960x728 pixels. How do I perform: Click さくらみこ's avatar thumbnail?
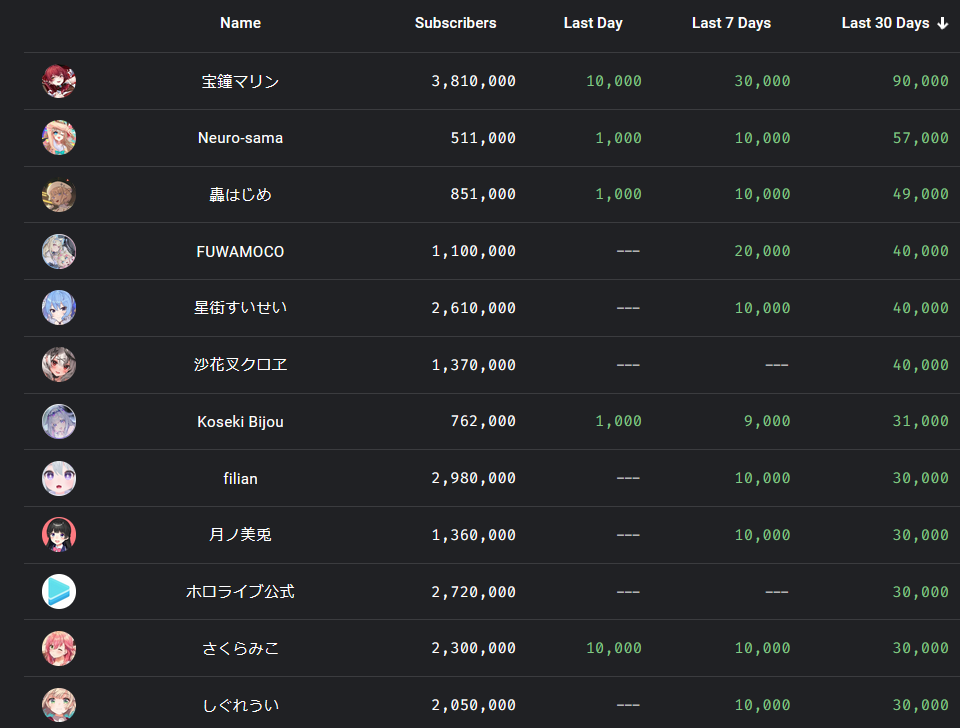[x=59, y=648]
